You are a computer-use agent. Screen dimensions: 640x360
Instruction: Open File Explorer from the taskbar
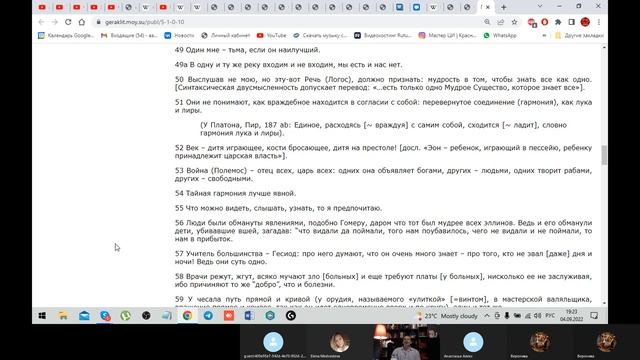click(x=63, y=316)
